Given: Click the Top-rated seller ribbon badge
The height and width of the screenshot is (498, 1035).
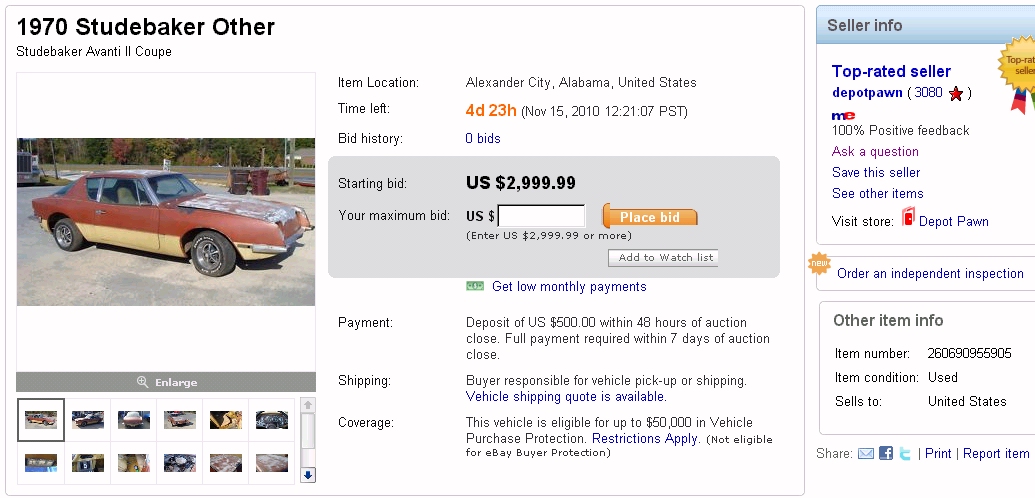Looking at the screenshot, I should point(1017,72).
